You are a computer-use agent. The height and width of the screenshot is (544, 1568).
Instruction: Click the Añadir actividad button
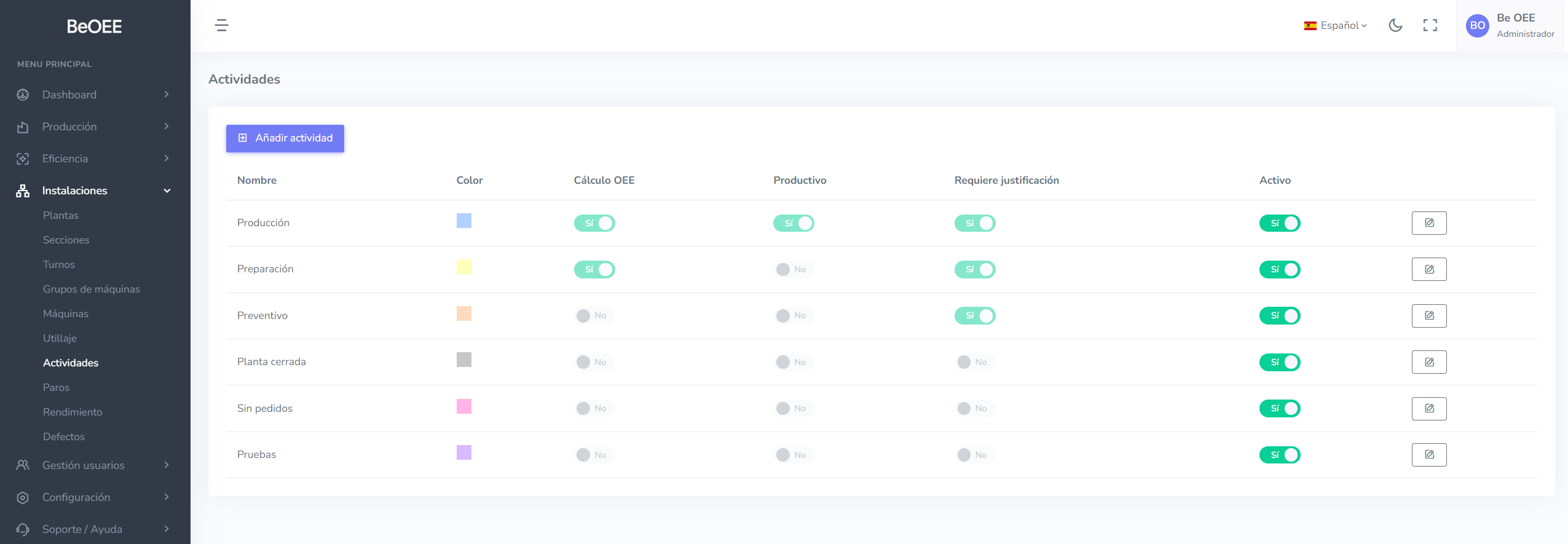[285, 138]
